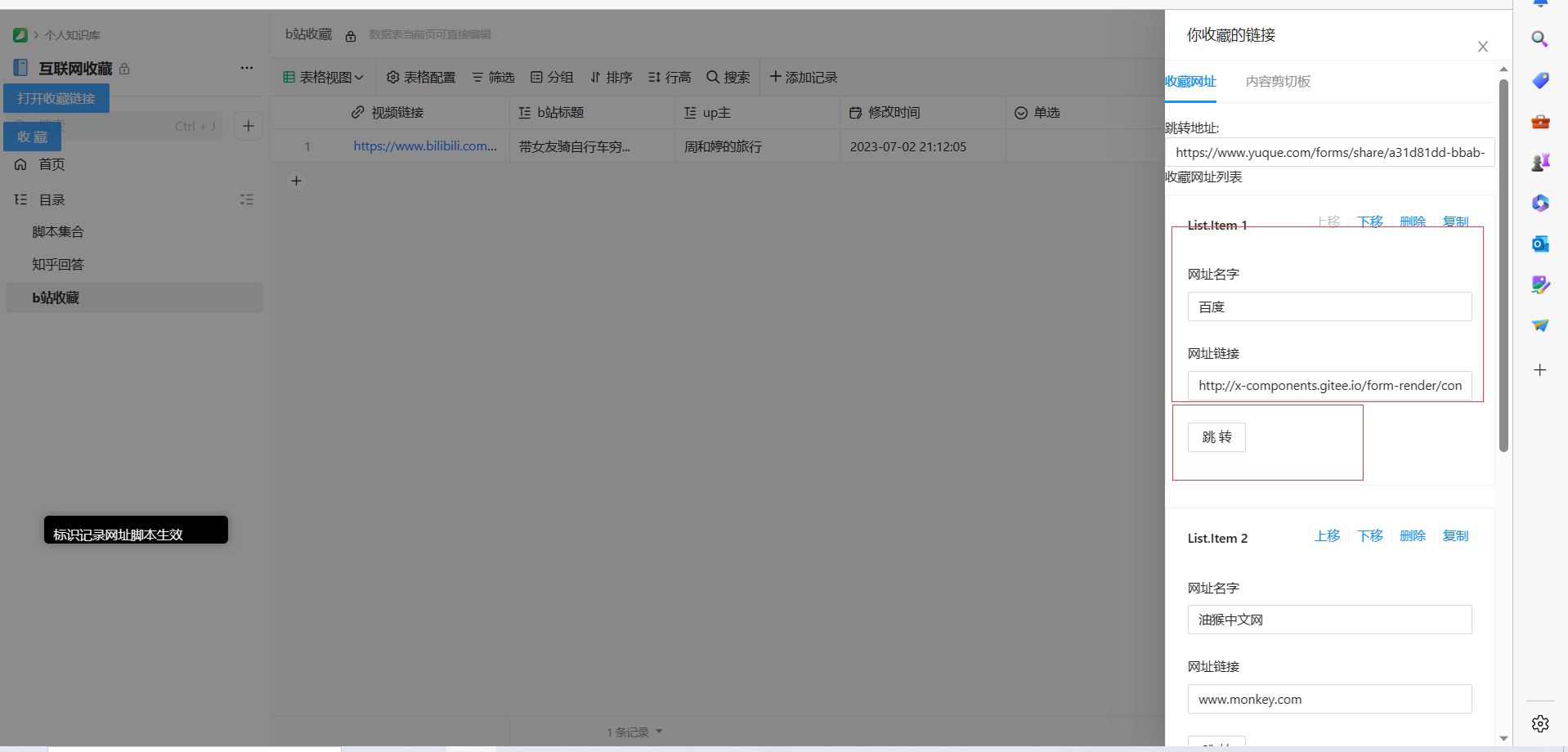Click the 表格配置 gear toolbar item

tap(421, 77)
